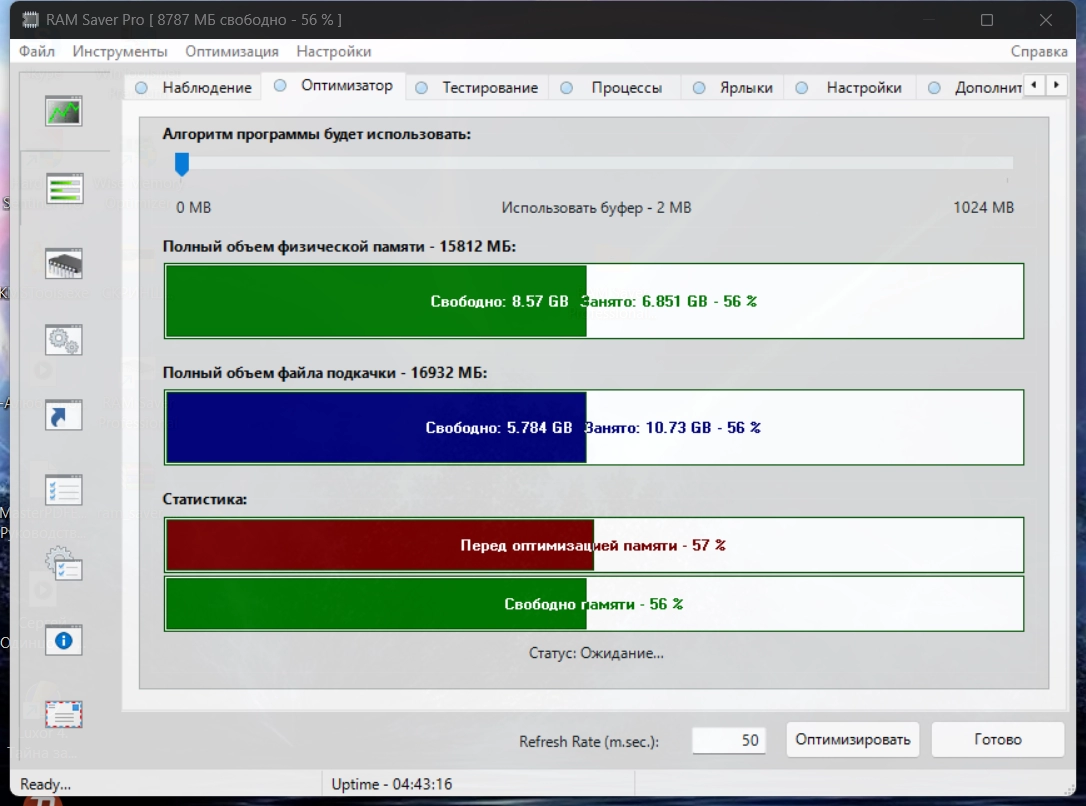Open the gears processes sidebar icon

(64, 340)
